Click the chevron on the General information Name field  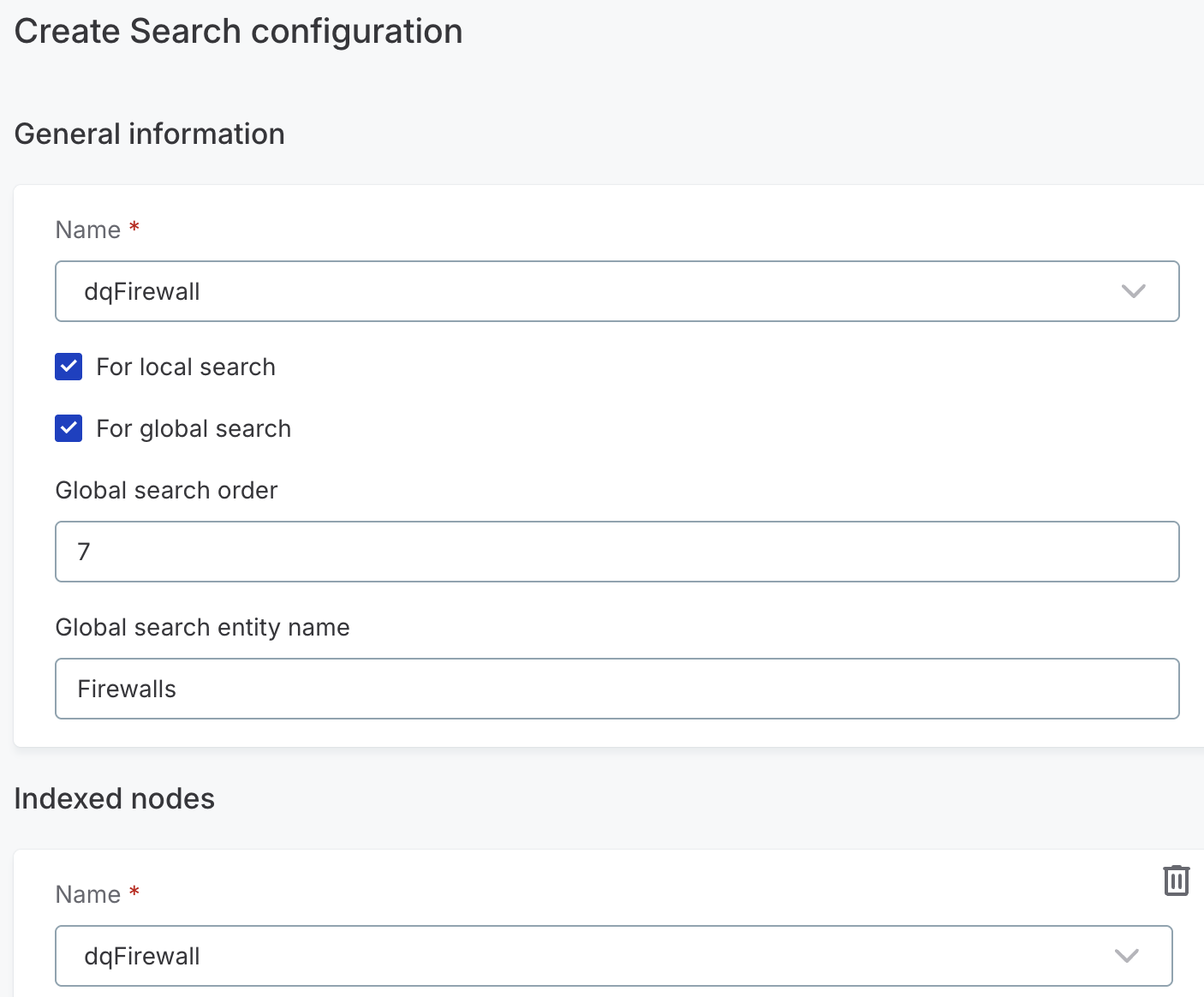tap(1133, 291)
